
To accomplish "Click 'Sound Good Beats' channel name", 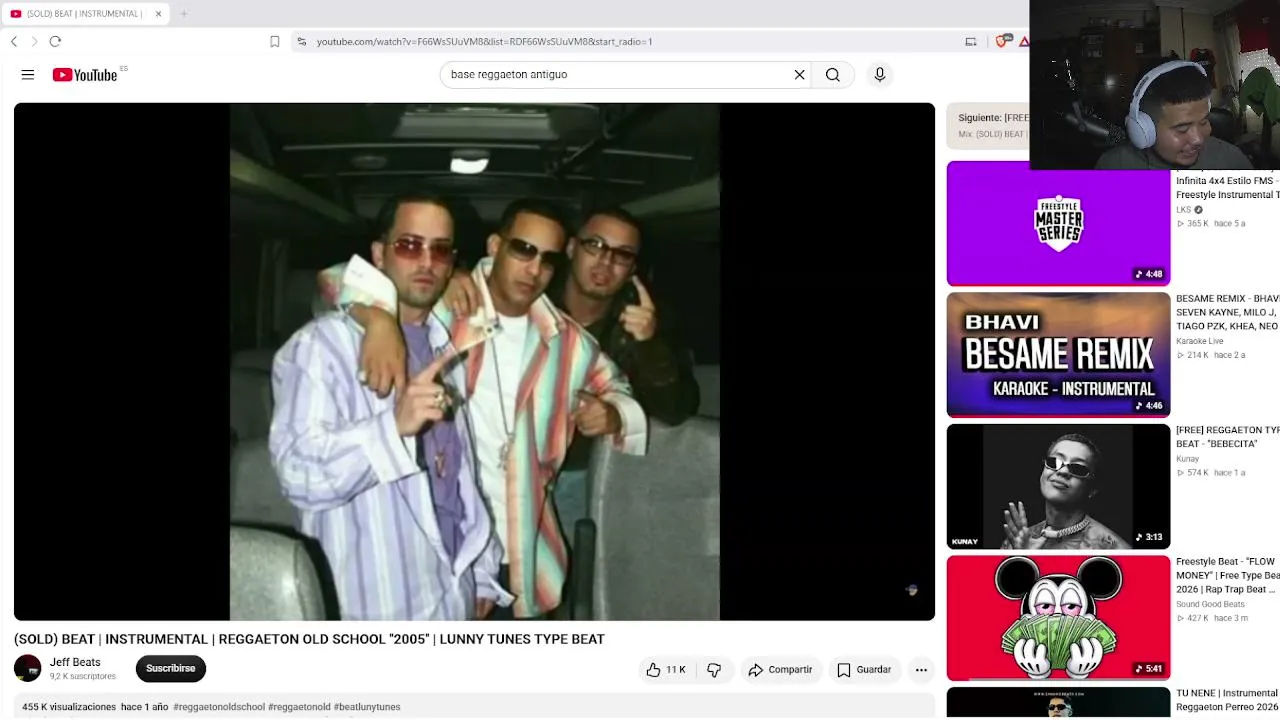I will pos(1210,604).
